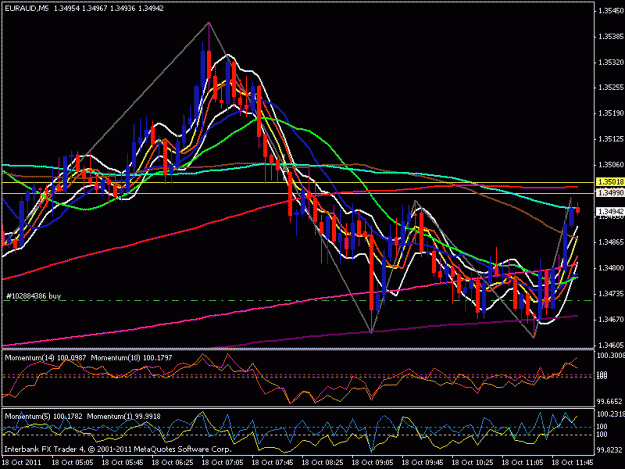Click the 18 Oct 10:25 time axis label

click(472, 463)
